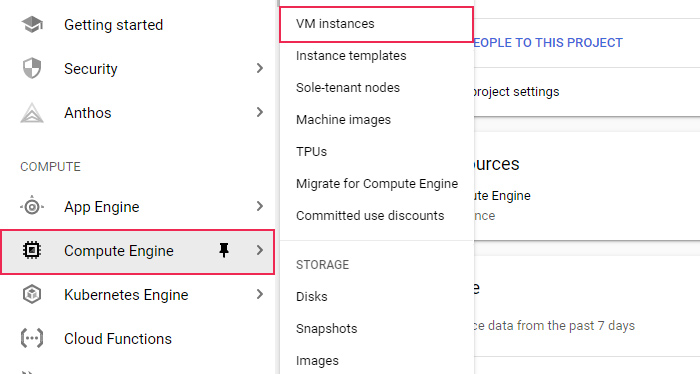700x374 pixels.
Task: Expand the App Engine submenu chevron
Action: [x=260, y=206]
